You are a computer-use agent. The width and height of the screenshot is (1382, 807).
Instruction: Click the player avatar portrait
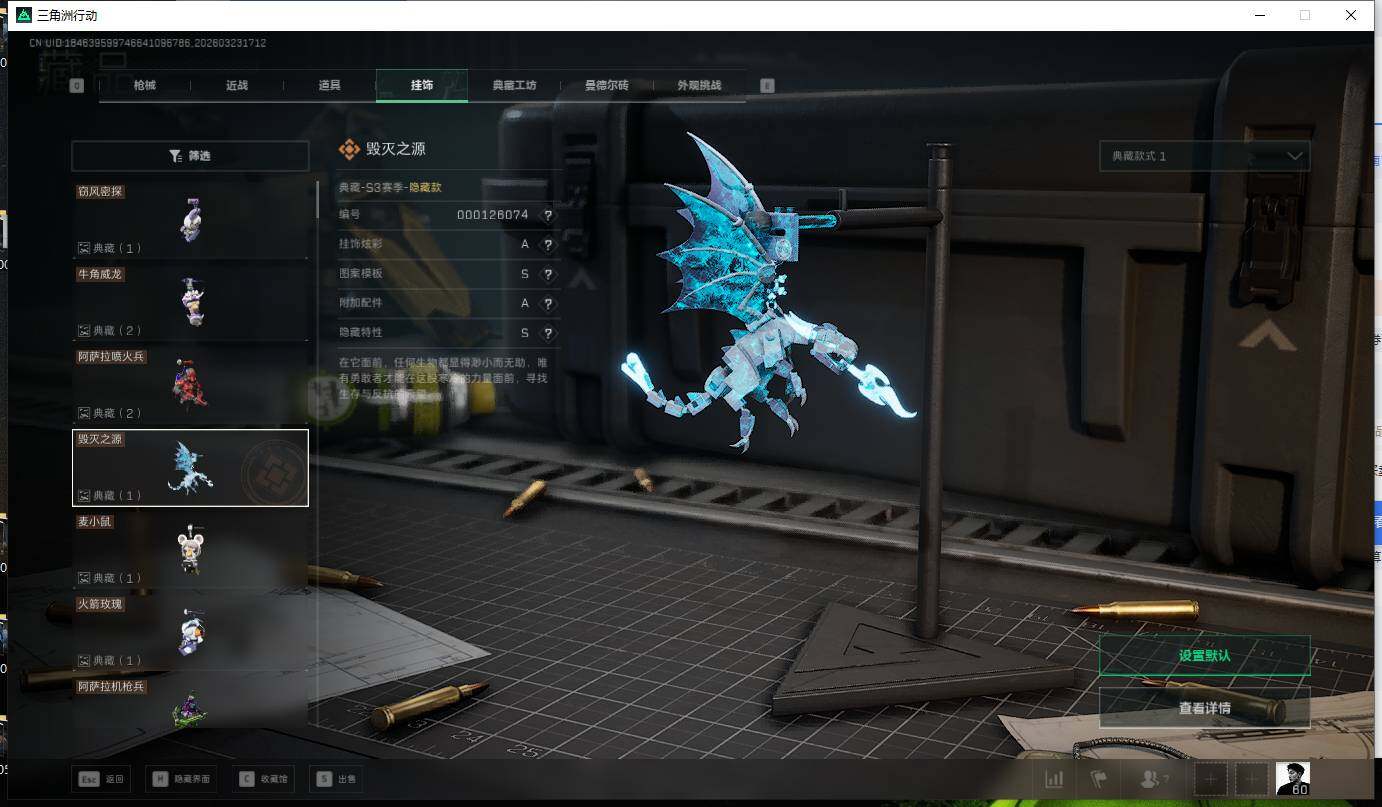[1292, 778]
